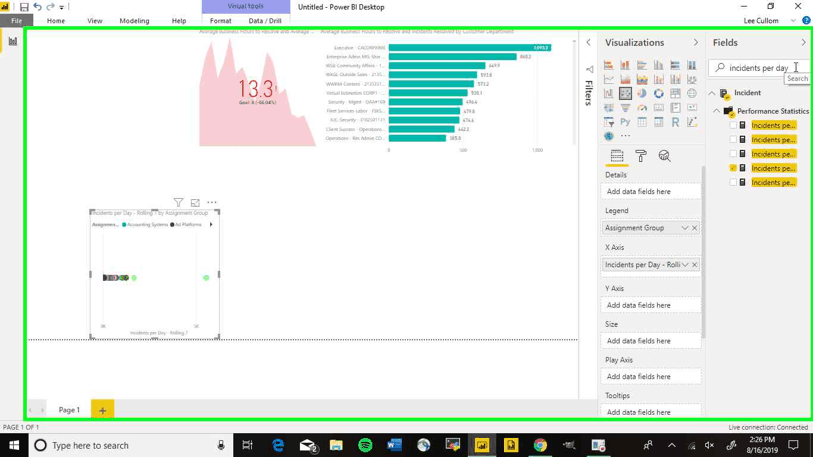Open the File menu
Image resolution: width=814 pixels, height=457 pixels.
coord(17,21)
